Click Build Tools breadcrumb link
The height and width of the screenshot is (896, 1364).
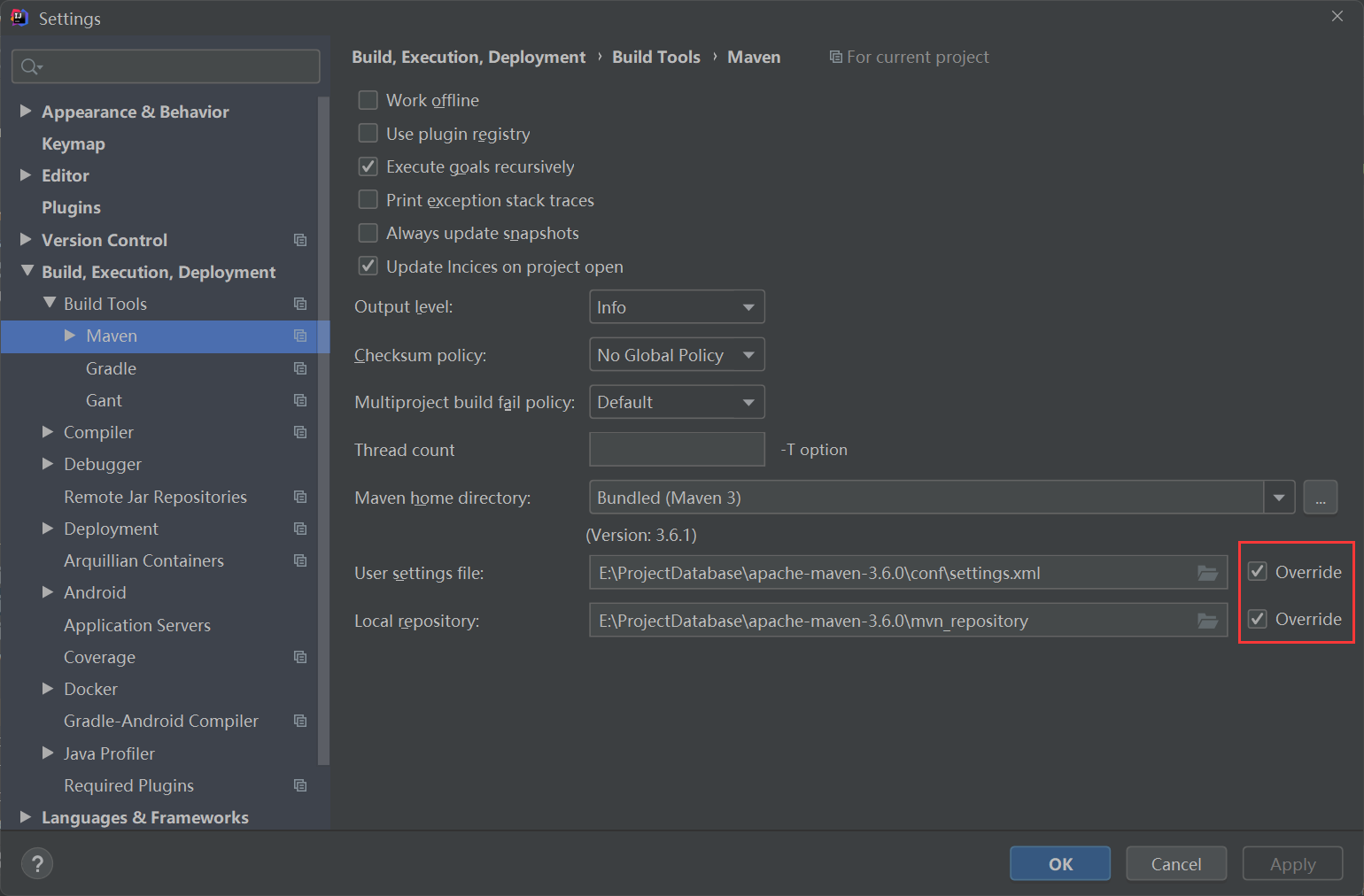pyautogui.click(x=656, y=57)
